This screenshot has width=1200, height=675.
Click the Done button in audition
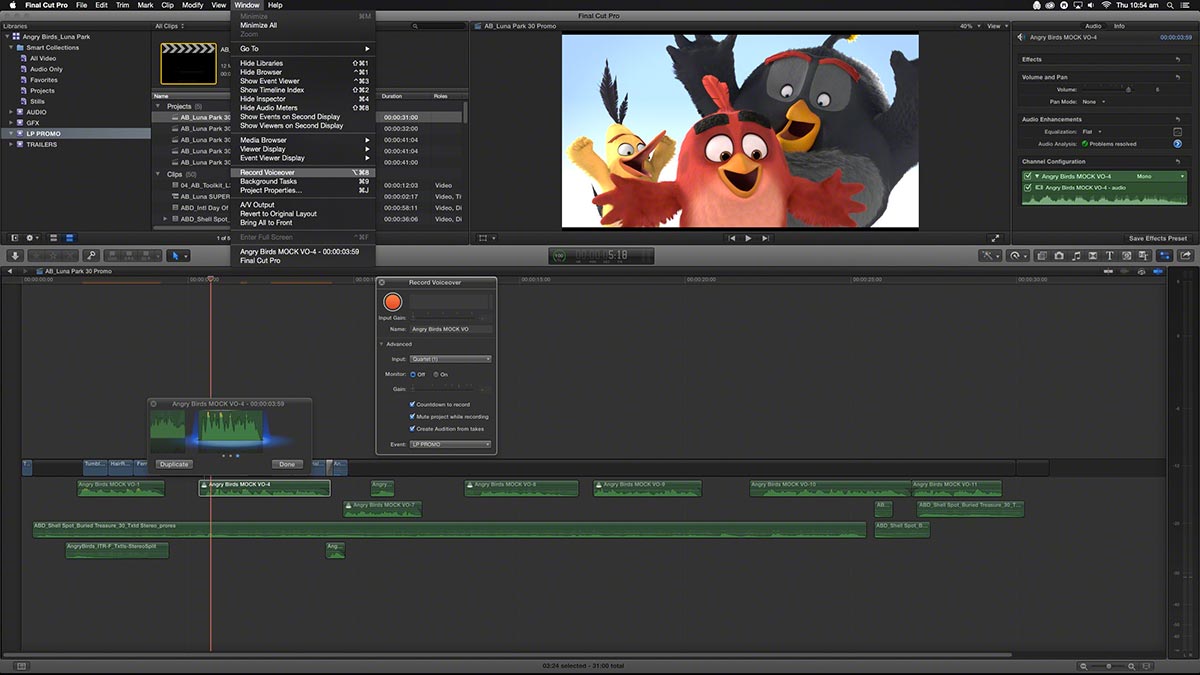coord(287,464)
